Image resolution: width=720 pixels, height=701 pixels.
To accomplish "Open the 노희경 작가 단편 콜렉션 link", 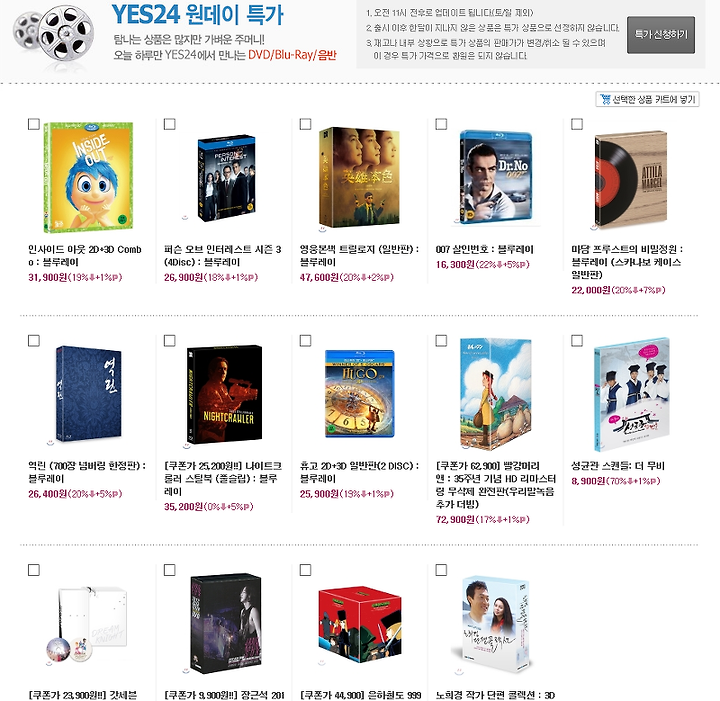I will tap(495, 695).
